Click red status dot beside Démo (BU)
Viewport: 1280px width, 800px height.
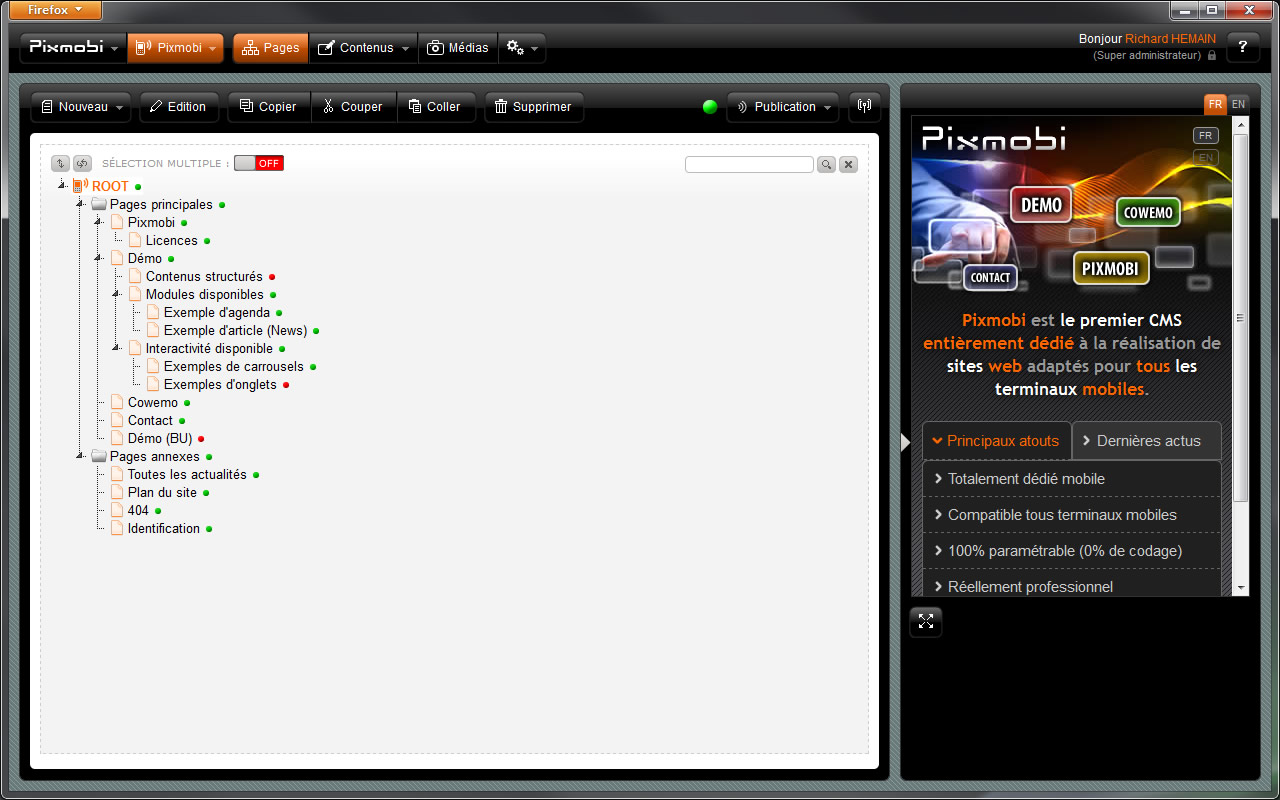coord(201,439)
